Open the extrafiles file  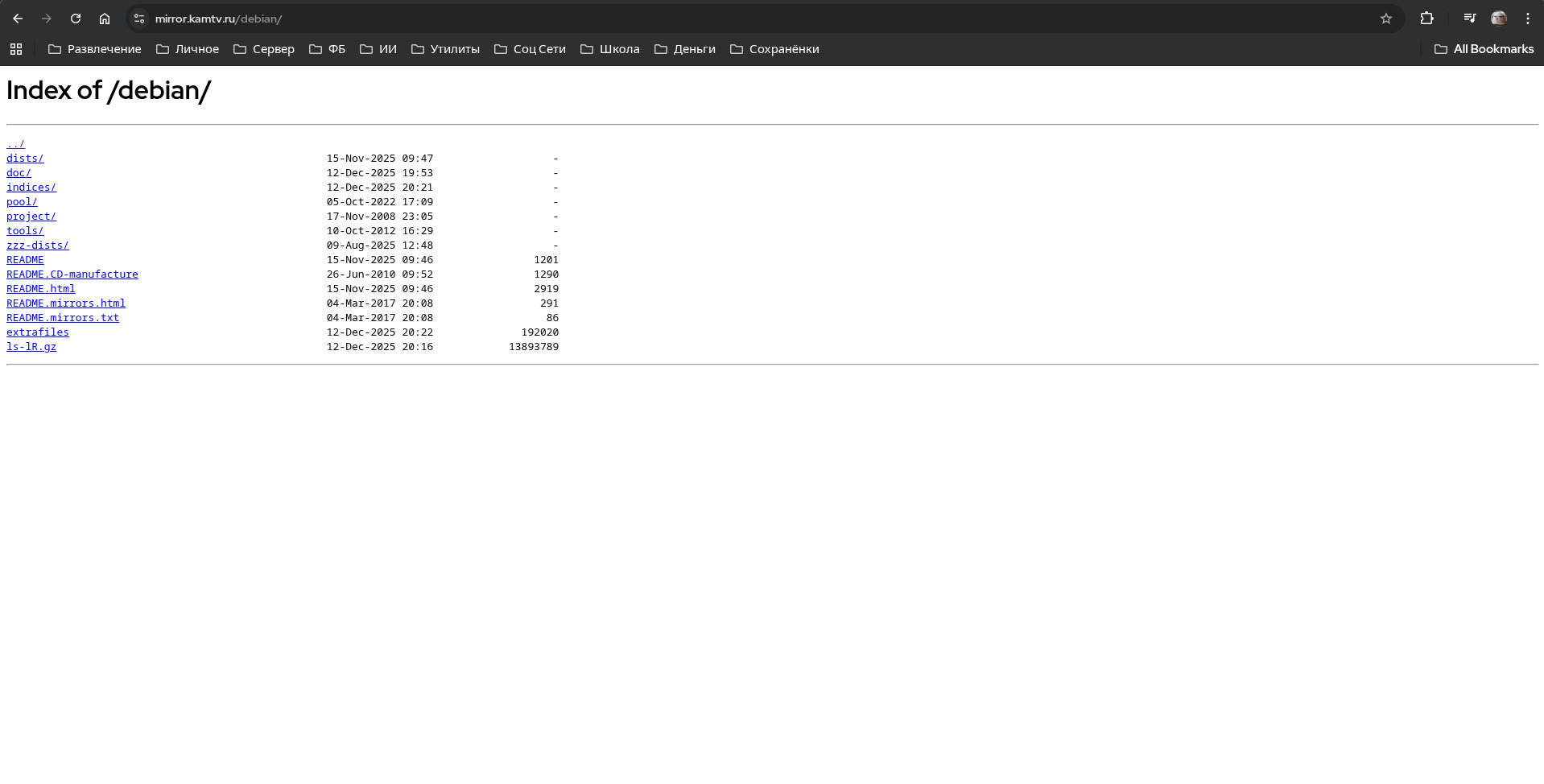pyautogui.click(x=38, y=332)
